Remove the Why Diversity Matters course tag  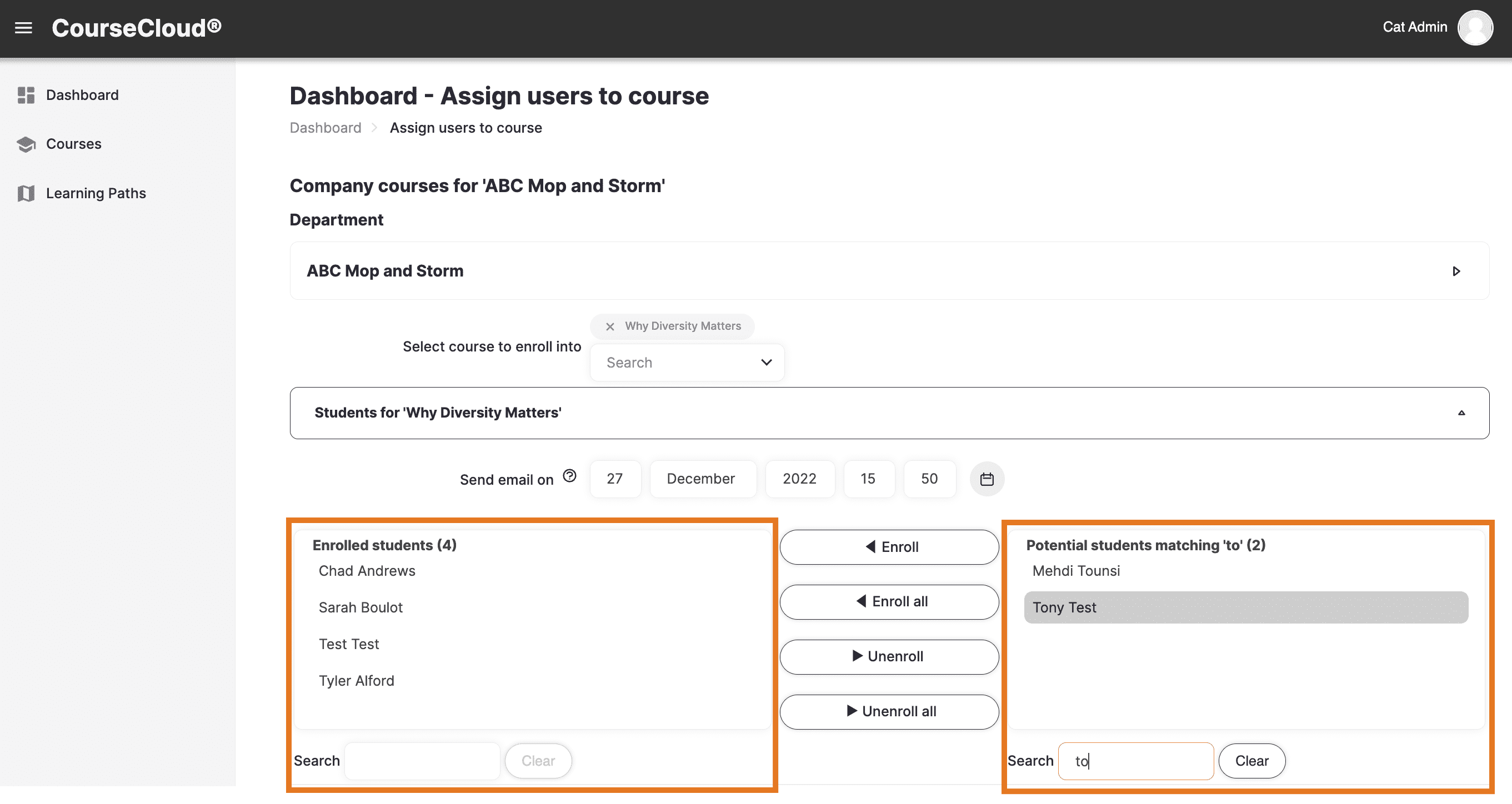(610, 327)
